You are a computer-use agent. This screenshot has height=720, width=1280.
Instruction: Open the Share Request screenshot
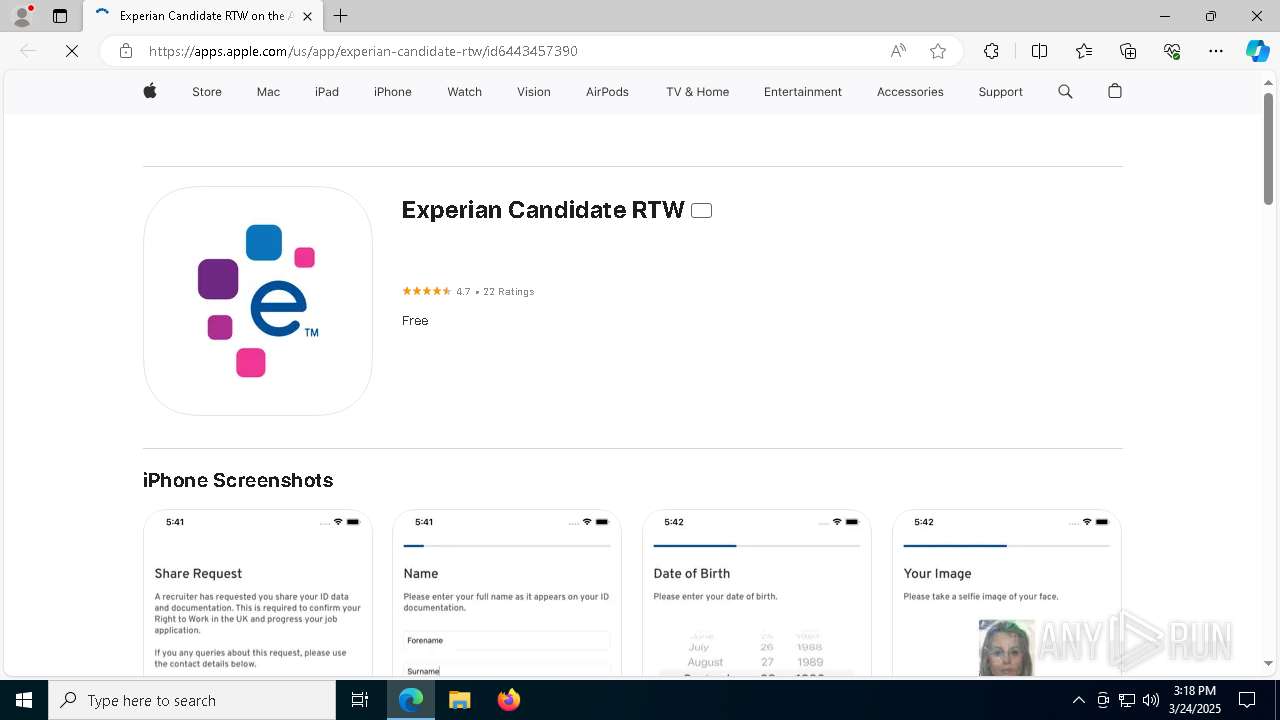coord(258,593)
